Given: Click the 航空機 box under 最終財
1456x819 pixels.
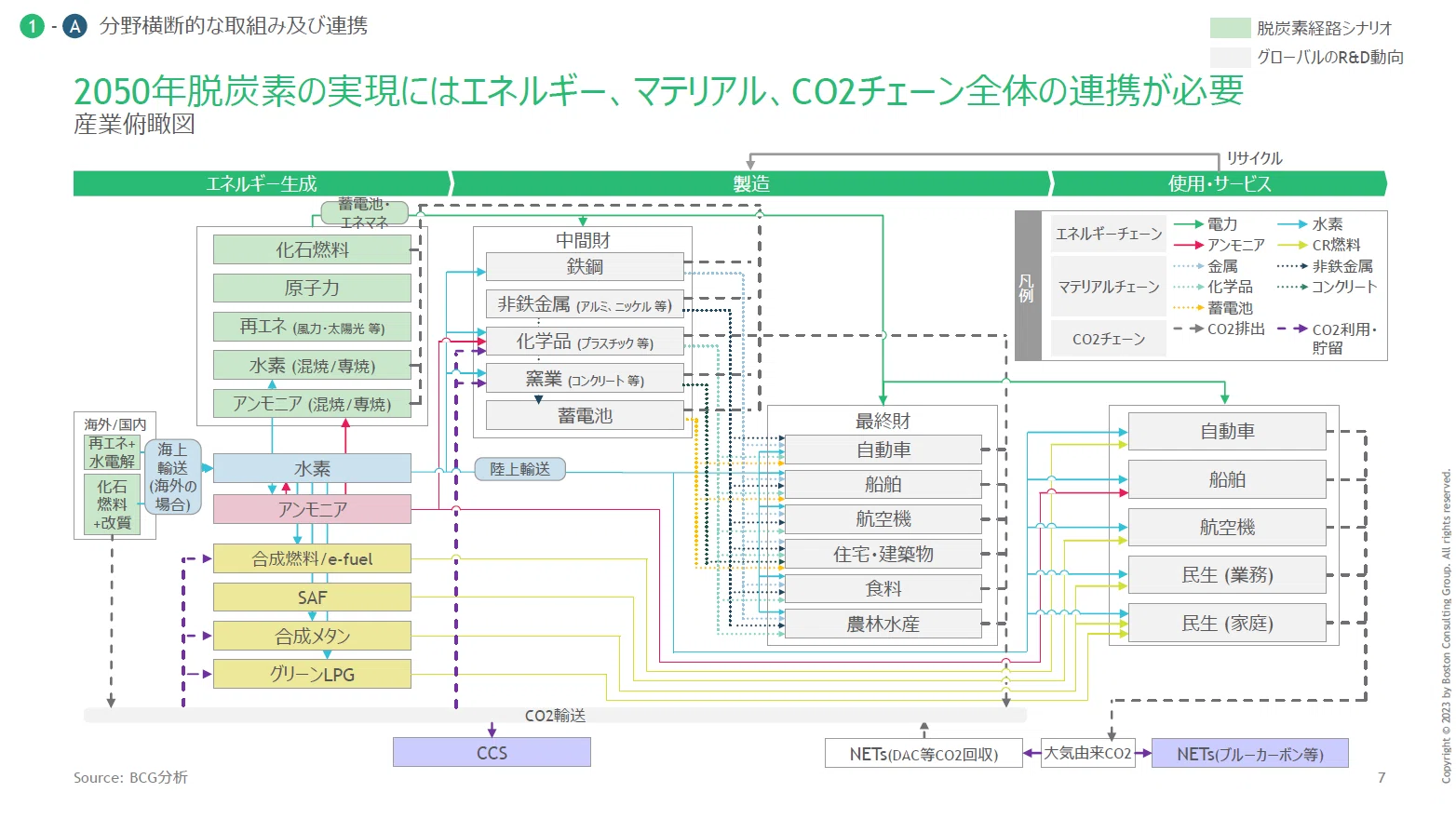Looking at the screenshot, I should [x=883, y=518].
